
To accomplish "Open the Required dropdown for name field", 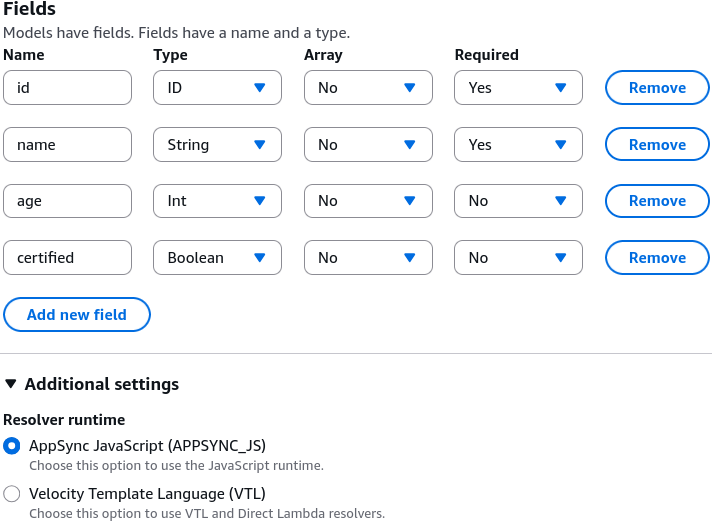I will (x=518, y=145).
